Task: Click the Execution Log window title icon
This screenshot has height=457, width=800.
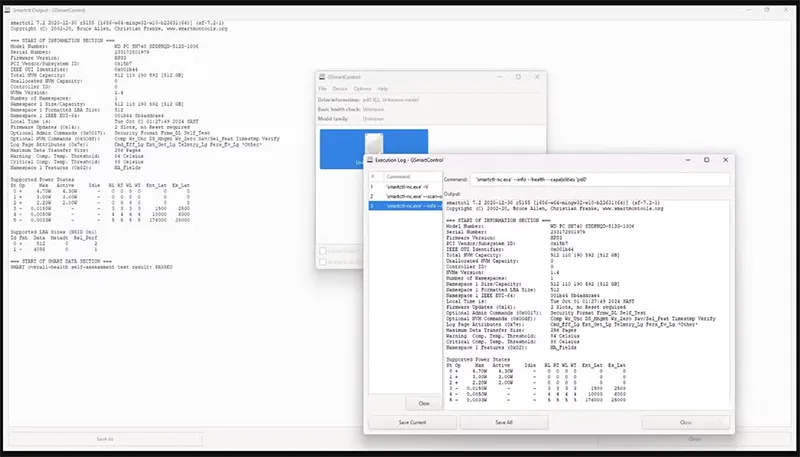Action: click(369, 158)
